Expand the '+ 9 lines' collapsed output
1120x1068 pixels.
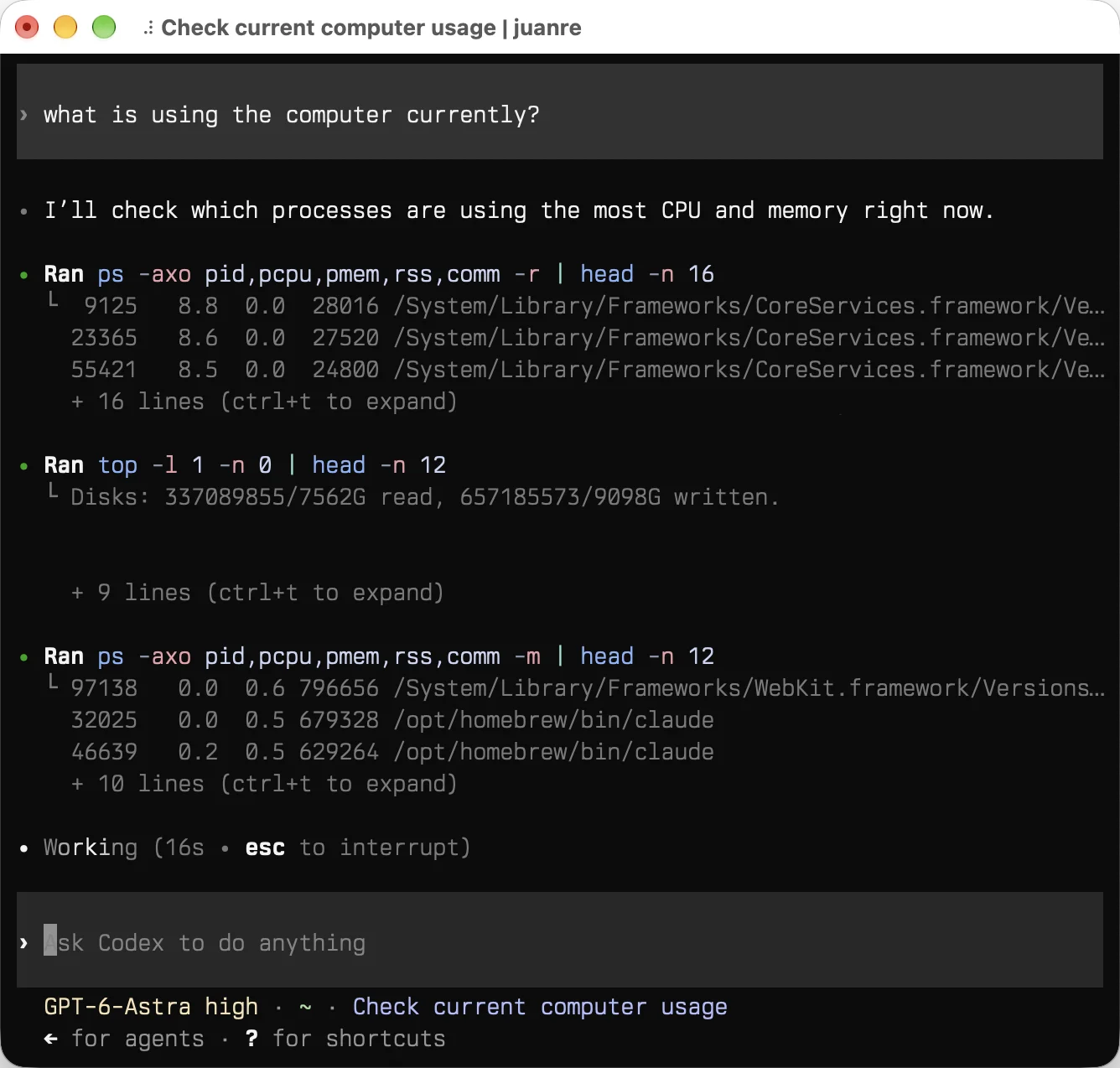point(257,593)
